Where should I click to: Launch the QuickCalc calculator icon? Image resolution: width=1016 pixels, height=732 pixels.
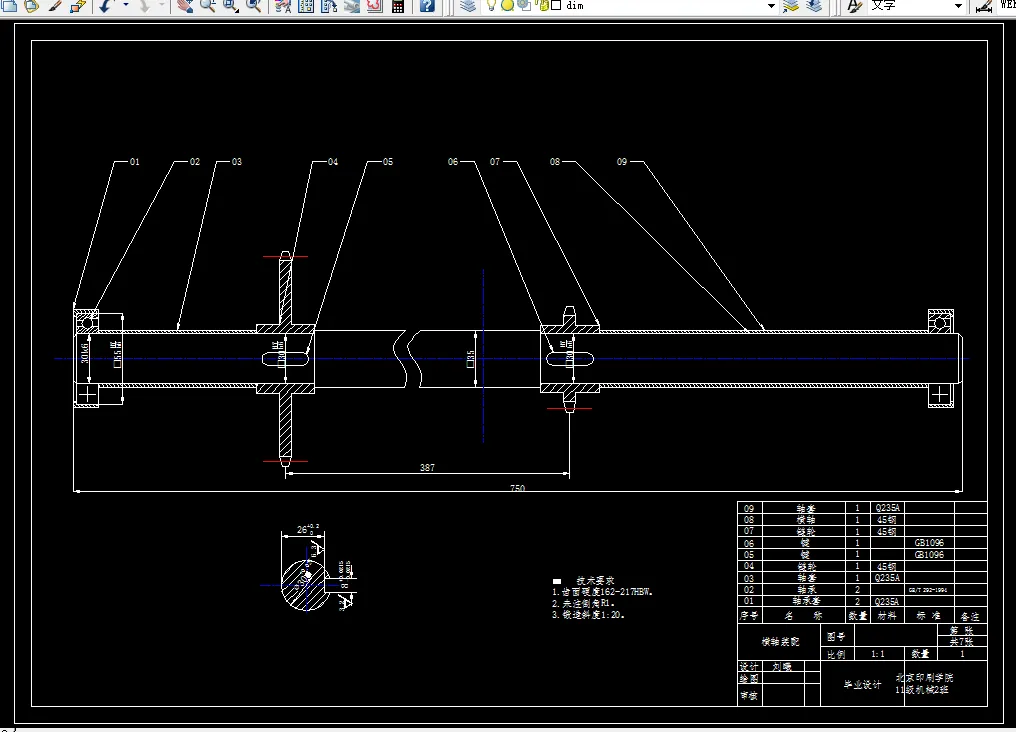tap(398, 6)
